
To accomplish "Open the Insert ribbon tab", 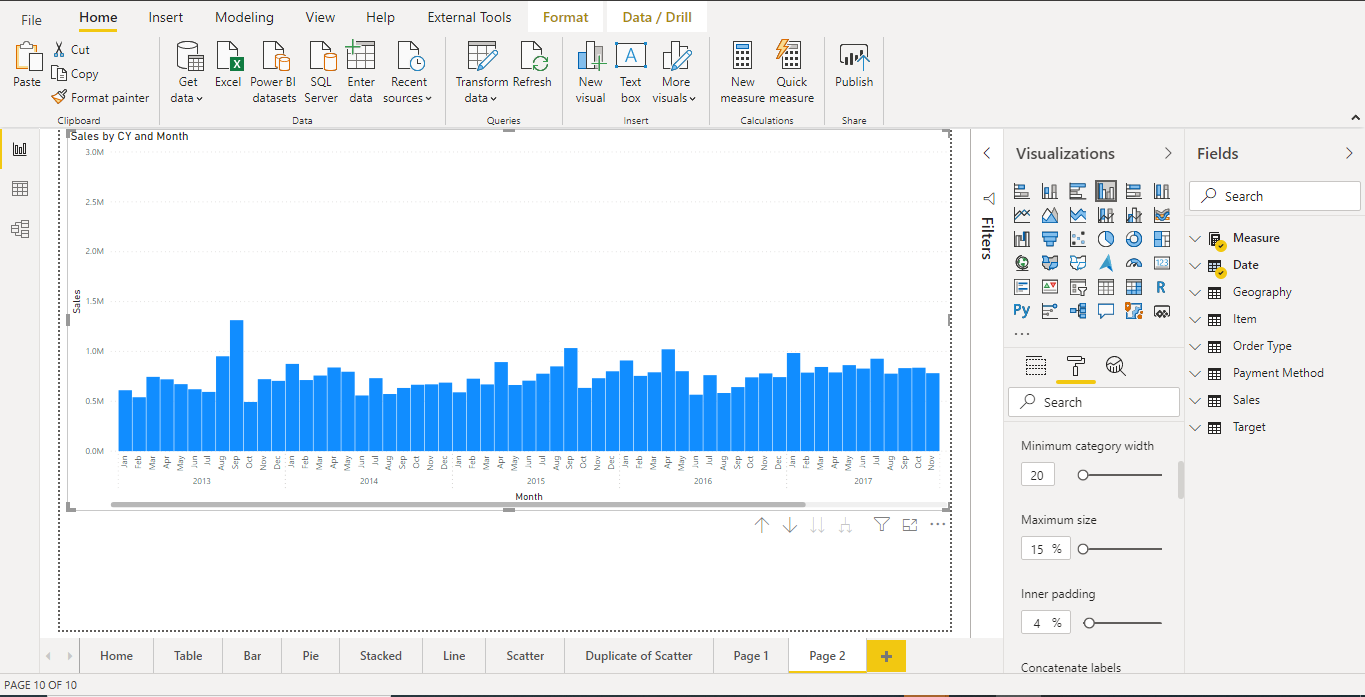I will 166,17.
